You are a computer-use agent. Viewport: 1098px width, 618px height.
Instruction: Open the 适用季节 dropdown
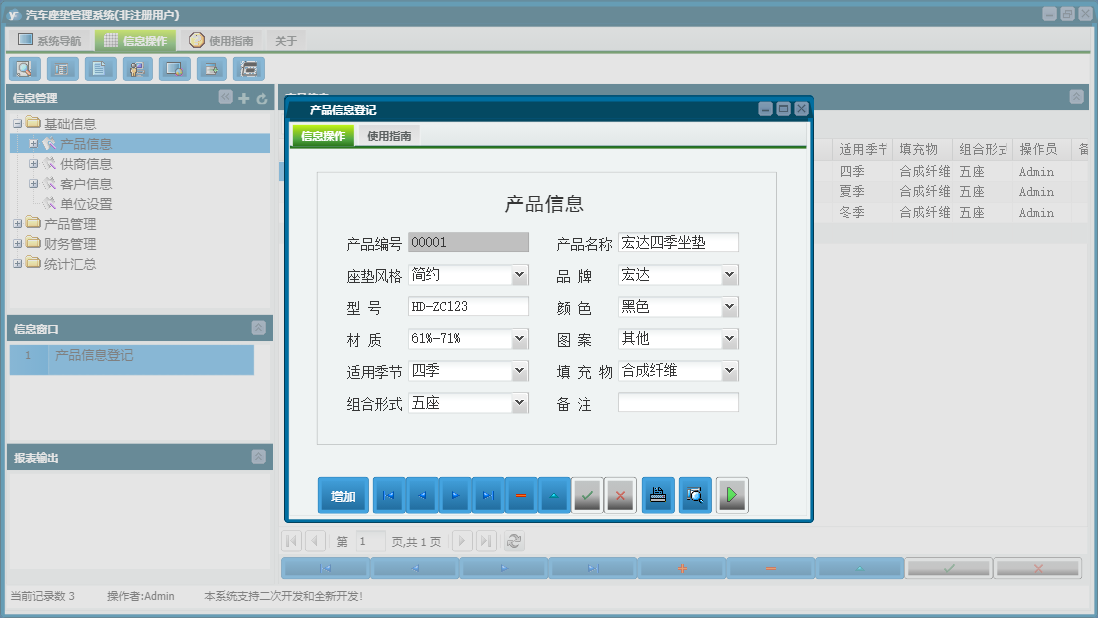pos(520,371)
